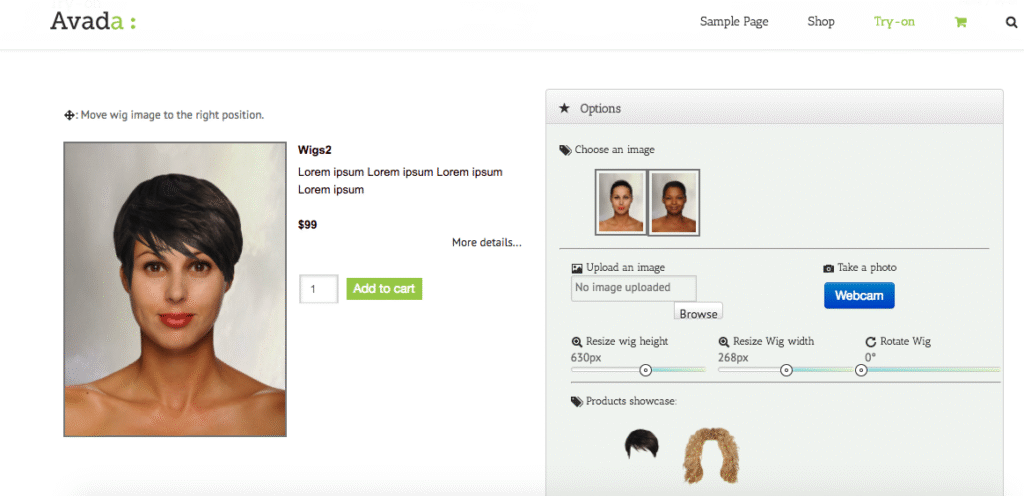Select the curly blonde wig product
The height and width of the screenshot is (496, 1024).
point(710,455)
